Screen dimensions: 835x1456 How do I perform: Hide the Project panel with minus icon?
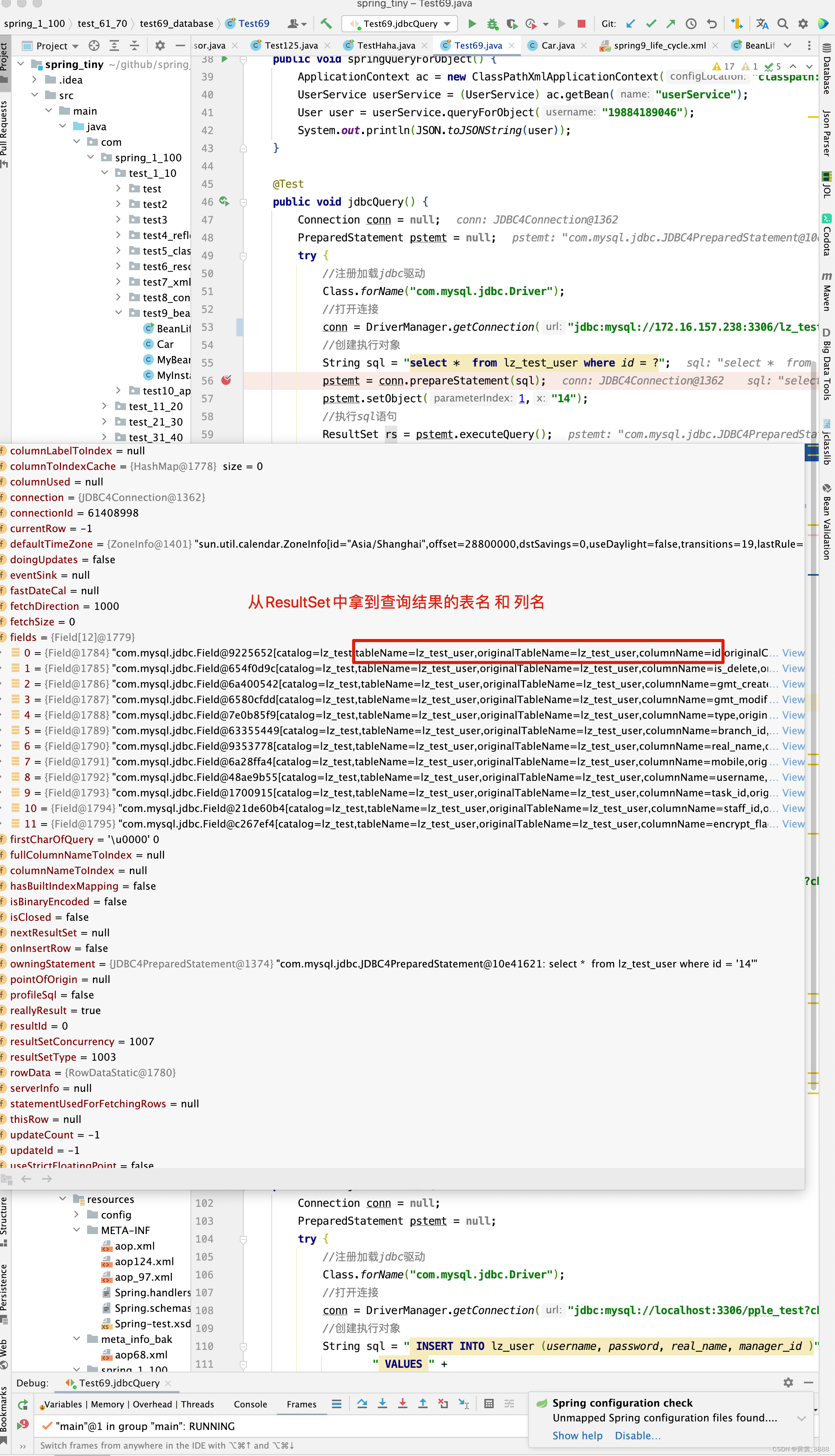180,45
